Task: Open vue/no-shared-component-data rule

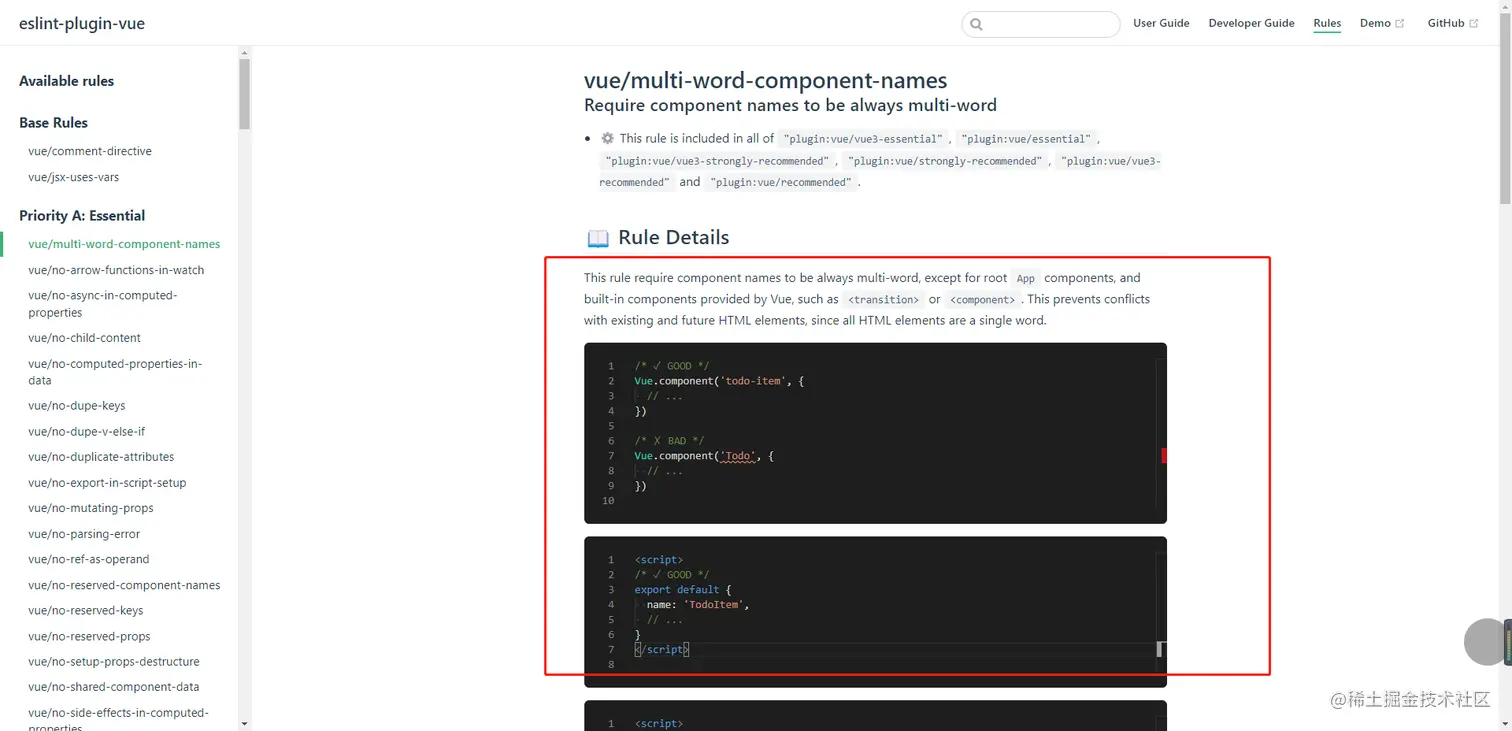Action: coord(113,687)
